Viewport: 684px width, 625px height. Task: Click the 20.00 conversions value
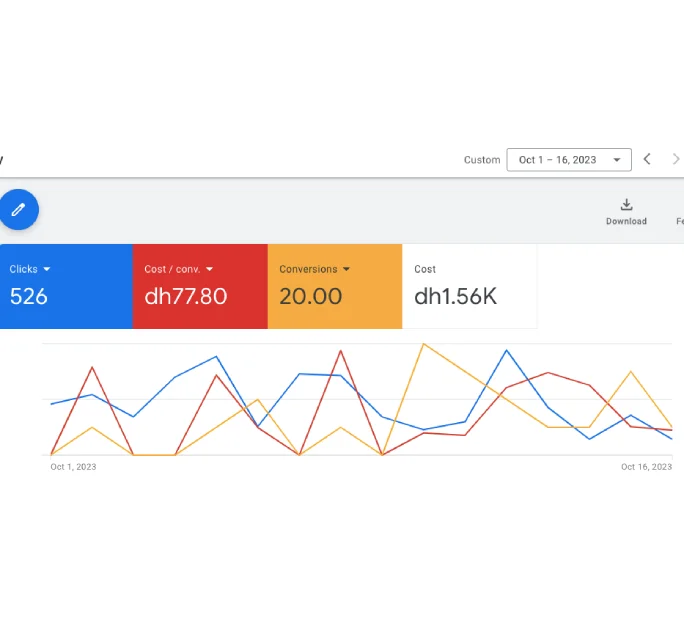pos(311,297)
